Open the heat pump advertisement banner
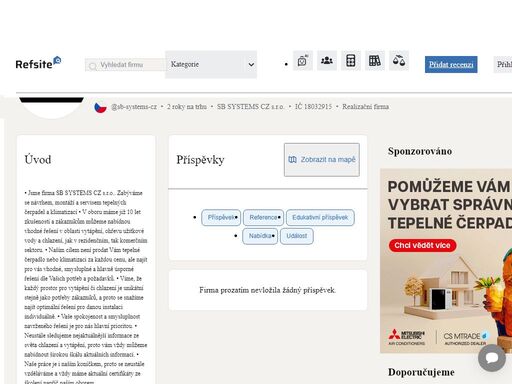The width and height of the screenshot is (512, 384). pos(446,261)
